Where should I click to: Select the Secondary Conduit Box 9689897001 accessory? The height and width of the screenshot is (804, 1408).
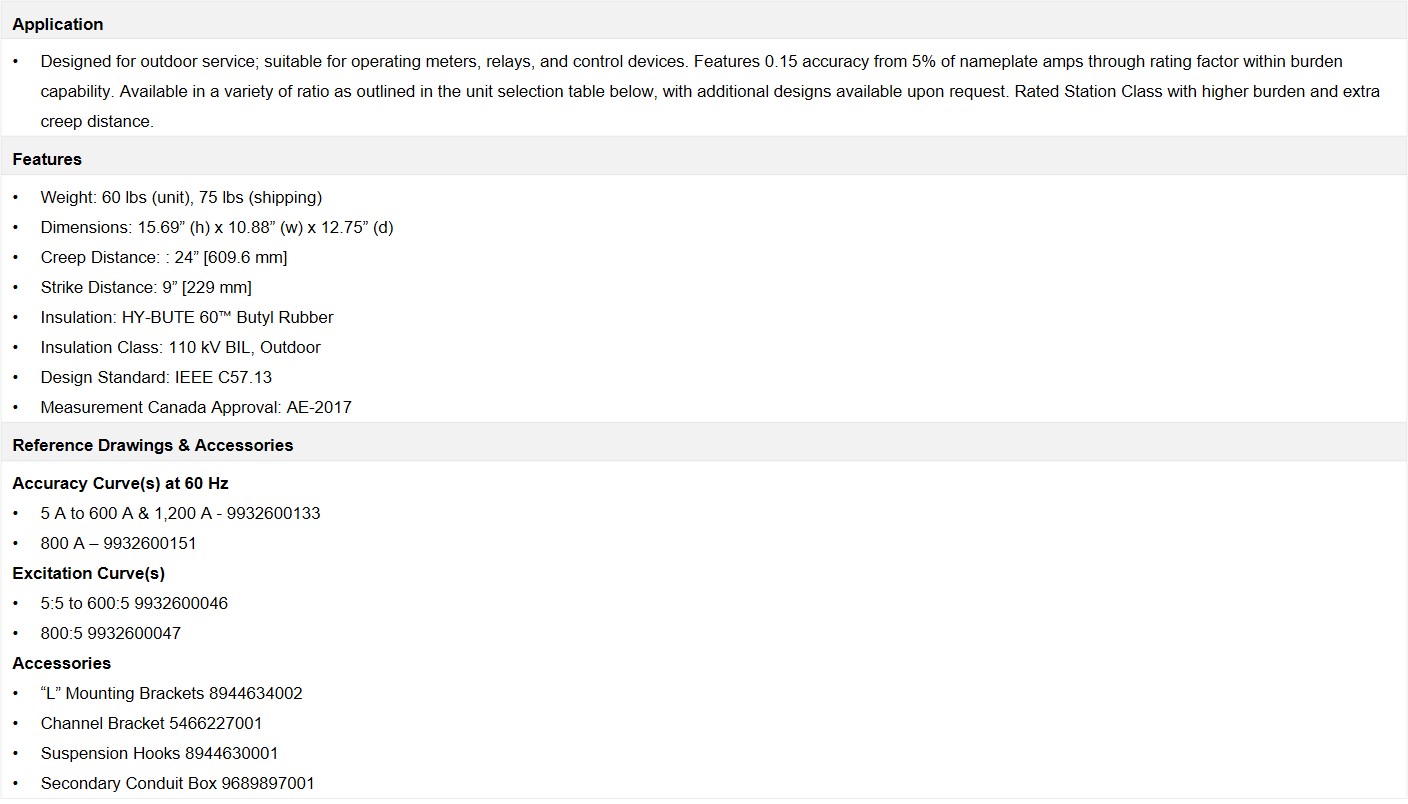(x=177, y=783)
